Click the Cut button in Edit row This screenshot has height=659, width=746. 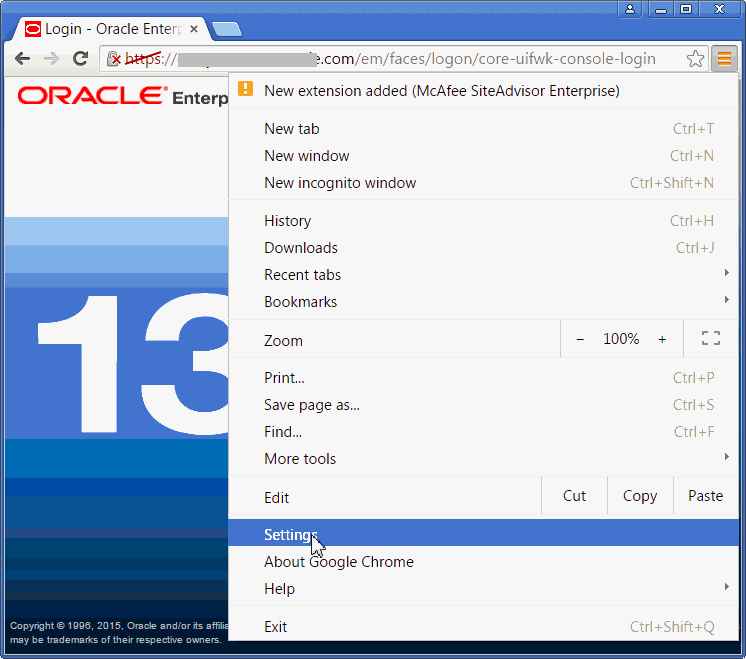click(574, 496)
